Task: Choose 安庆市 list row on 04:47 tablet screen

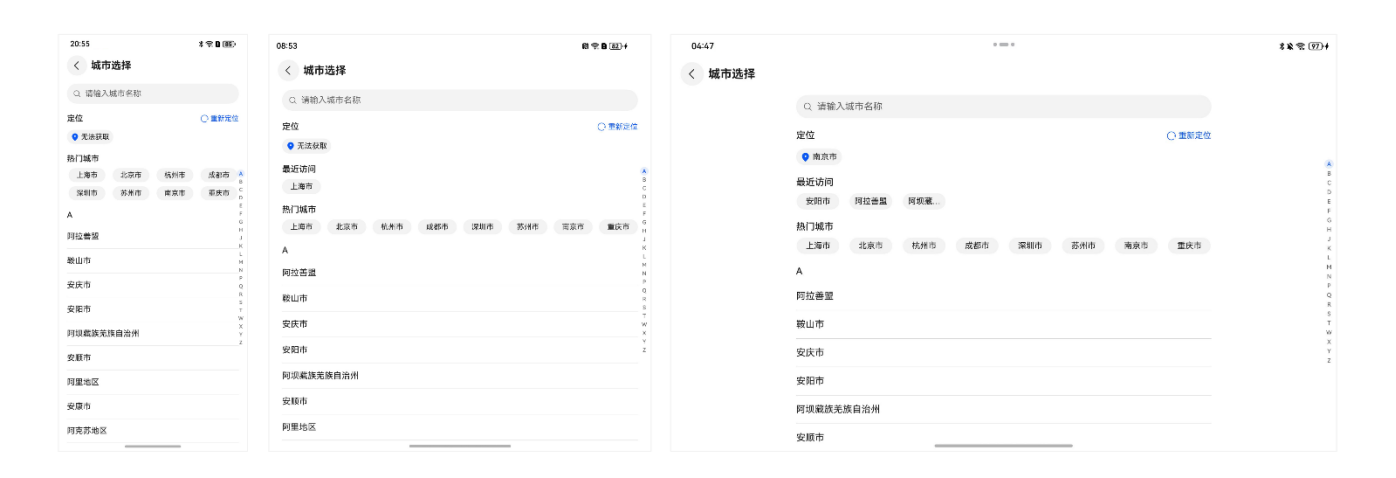Action: 1003,352
